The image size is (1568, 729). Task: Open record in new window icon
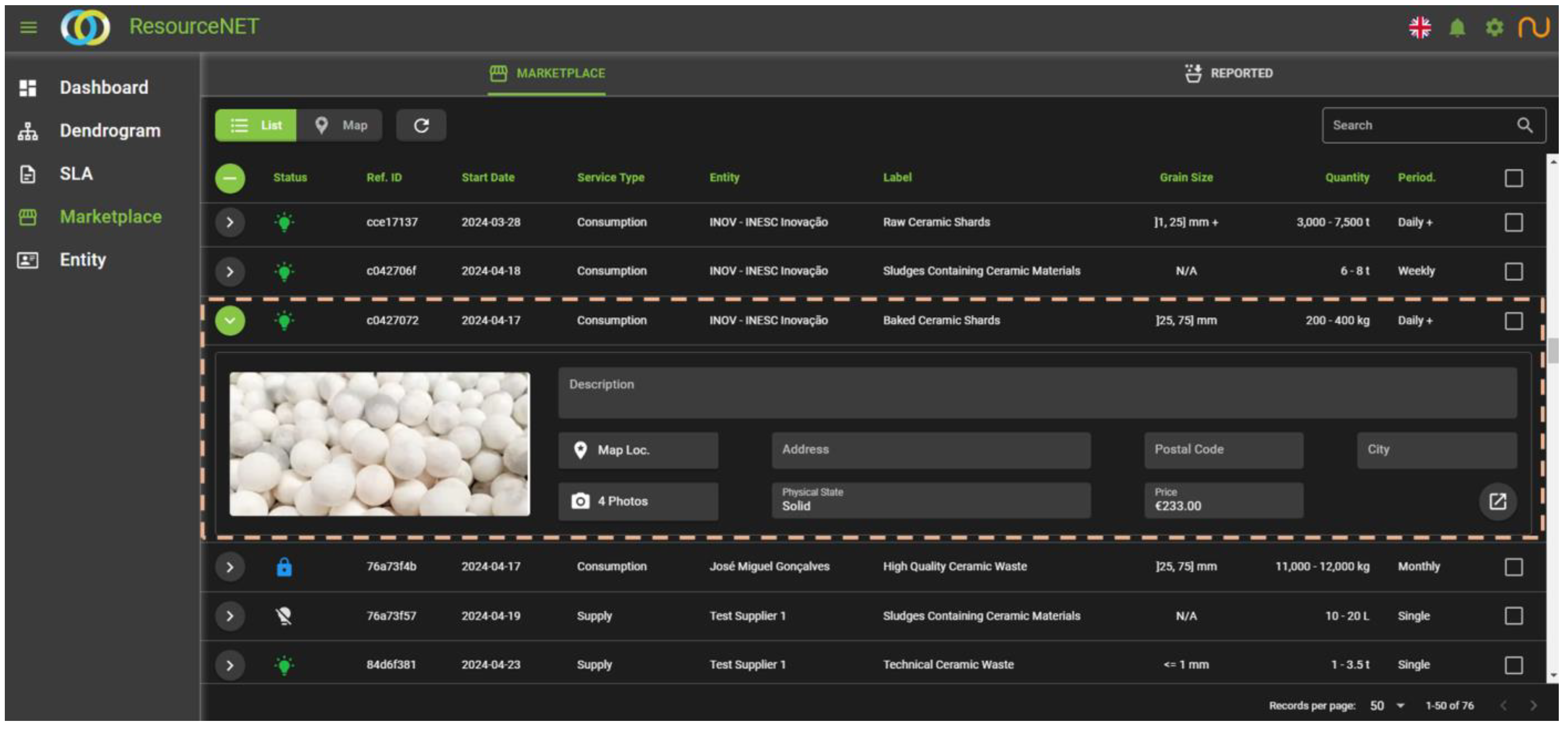[1498, 501]
